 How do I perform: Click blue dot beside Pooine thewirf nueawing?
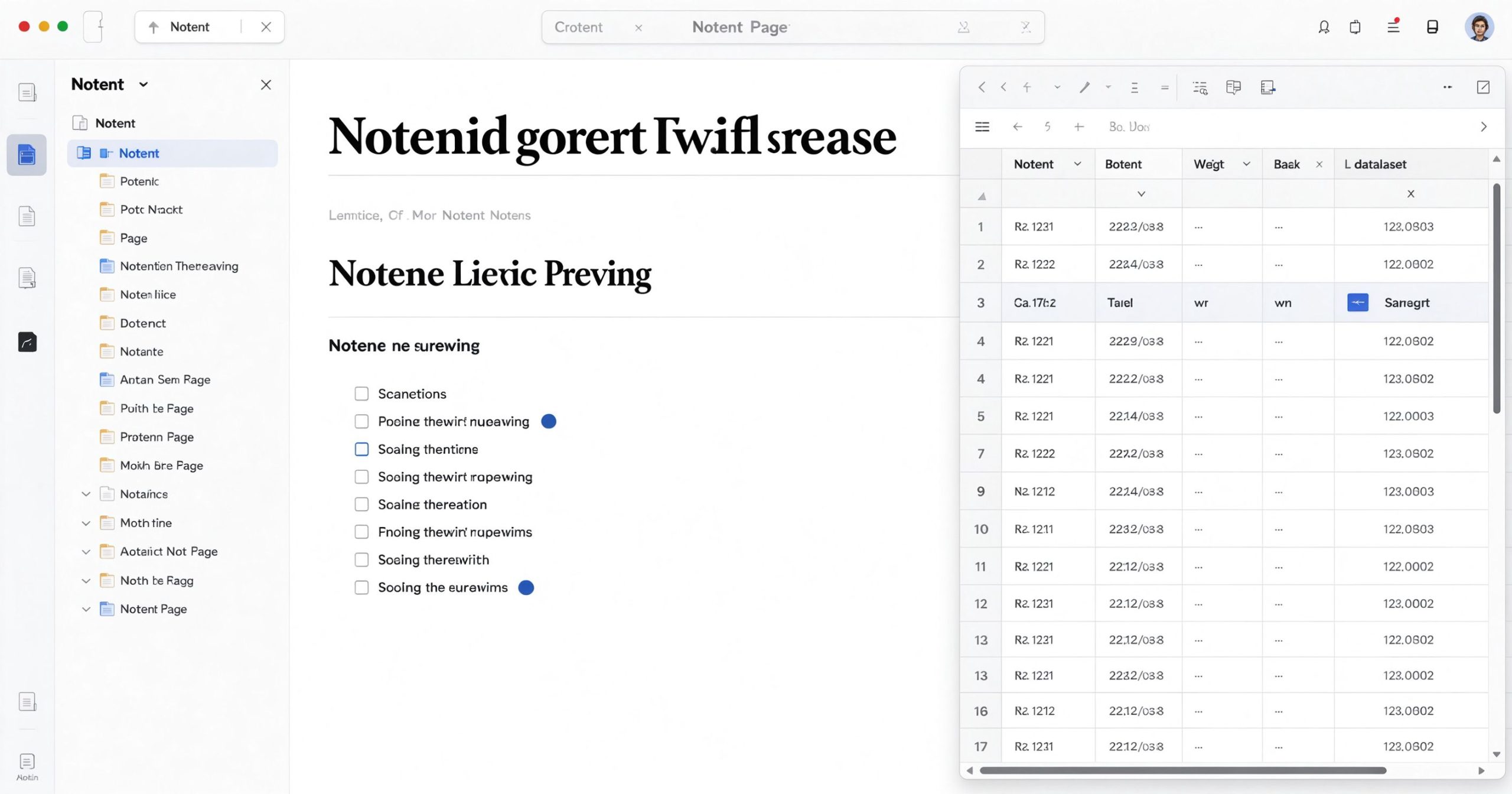(549, 421)
